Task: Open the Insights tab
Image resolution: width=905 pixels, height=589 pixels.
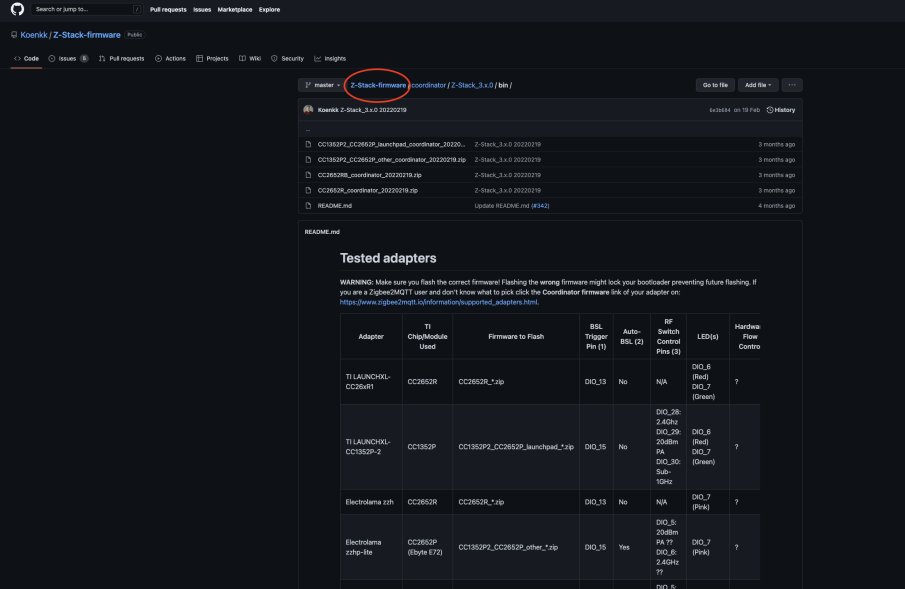Action: tap(330, 58)
